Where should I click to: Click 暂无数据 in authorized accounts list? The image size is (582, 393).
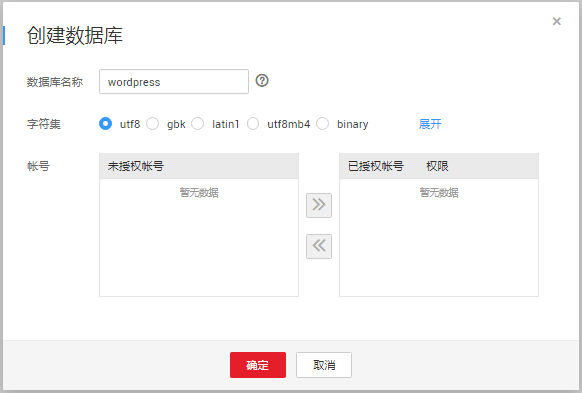pos(439,193)
